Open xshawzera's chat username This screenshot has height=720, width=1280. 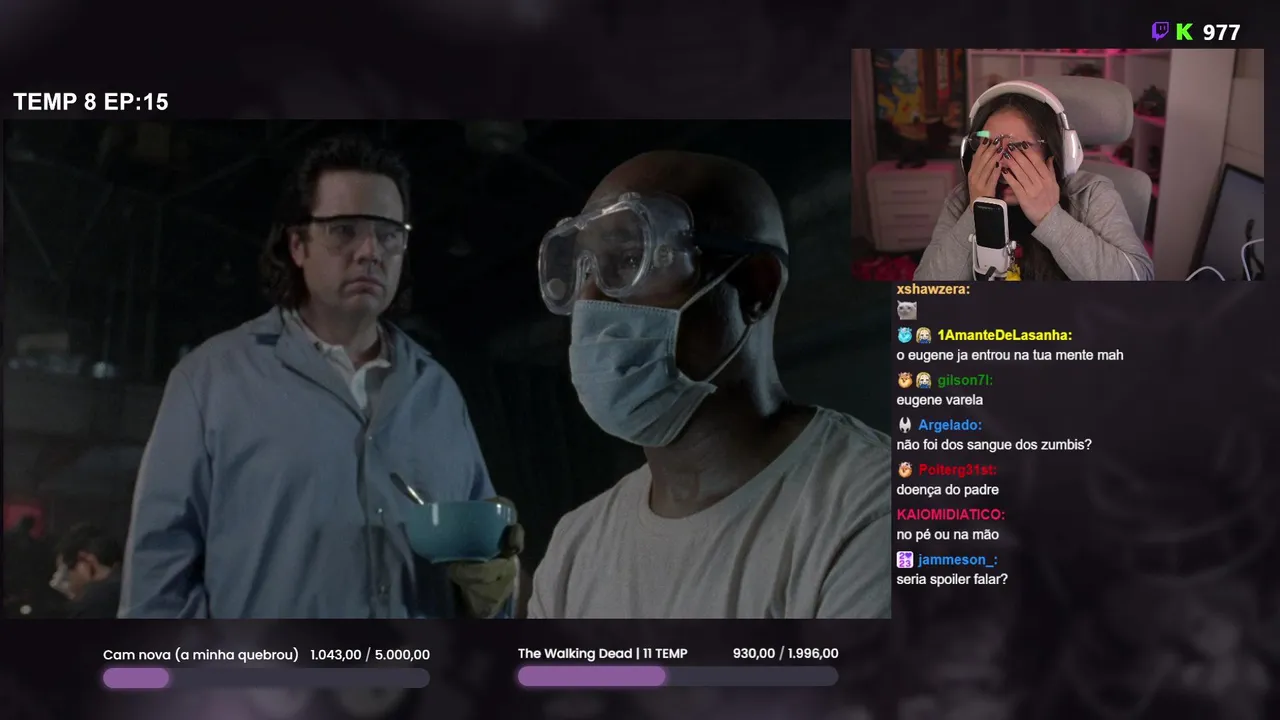pyautogui.click(x=933, y=288)
